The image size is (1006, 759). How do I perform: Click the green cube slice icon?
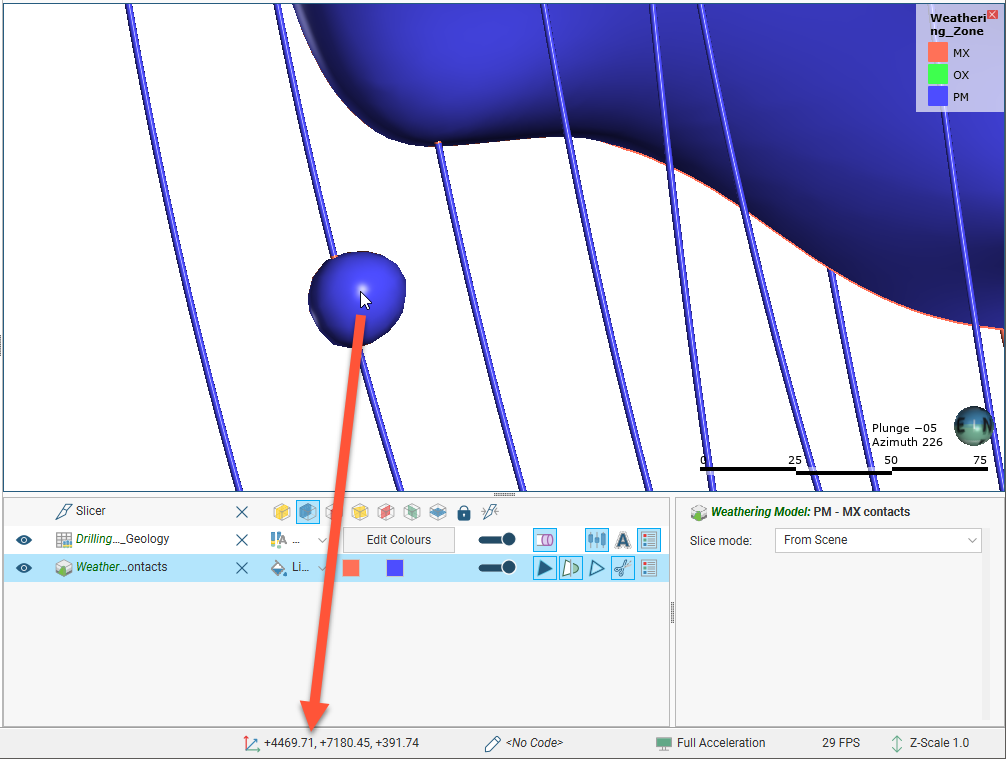(x=412, y=512)
